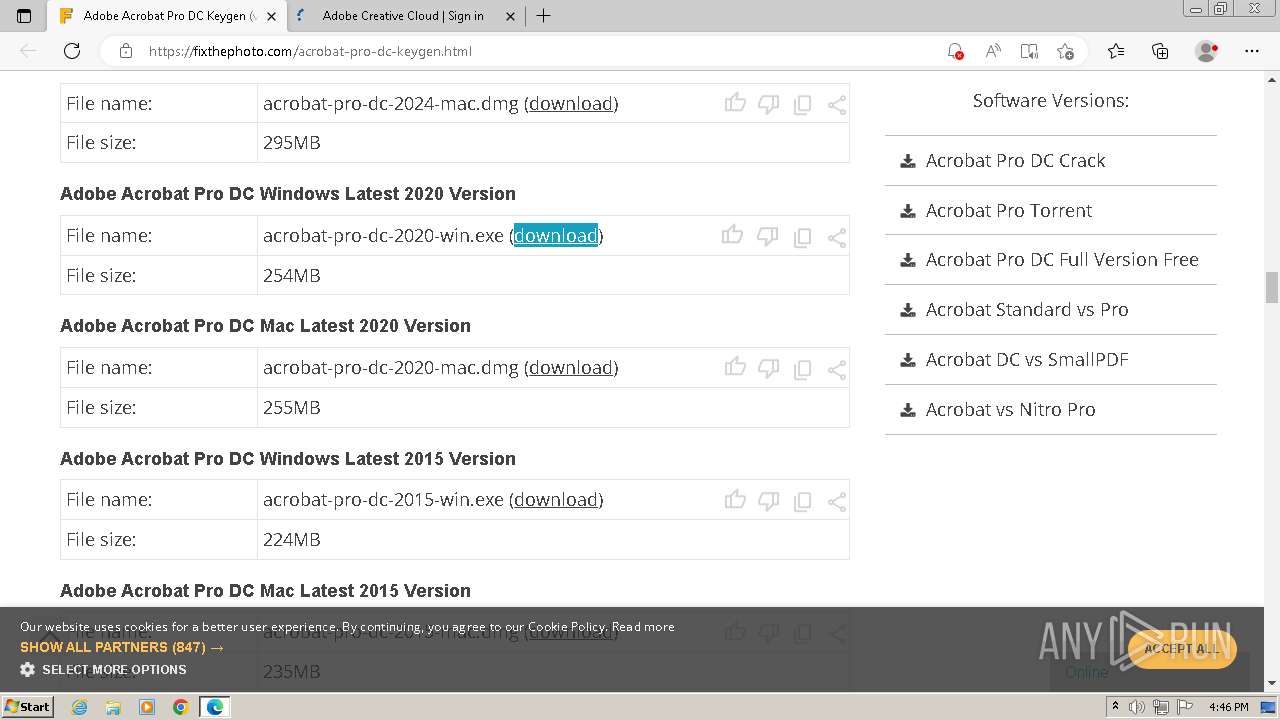Image resolution: width=1280 pixels, height=720 pixels.
Task: Accept all cookies button
Action: [1182, 648]
